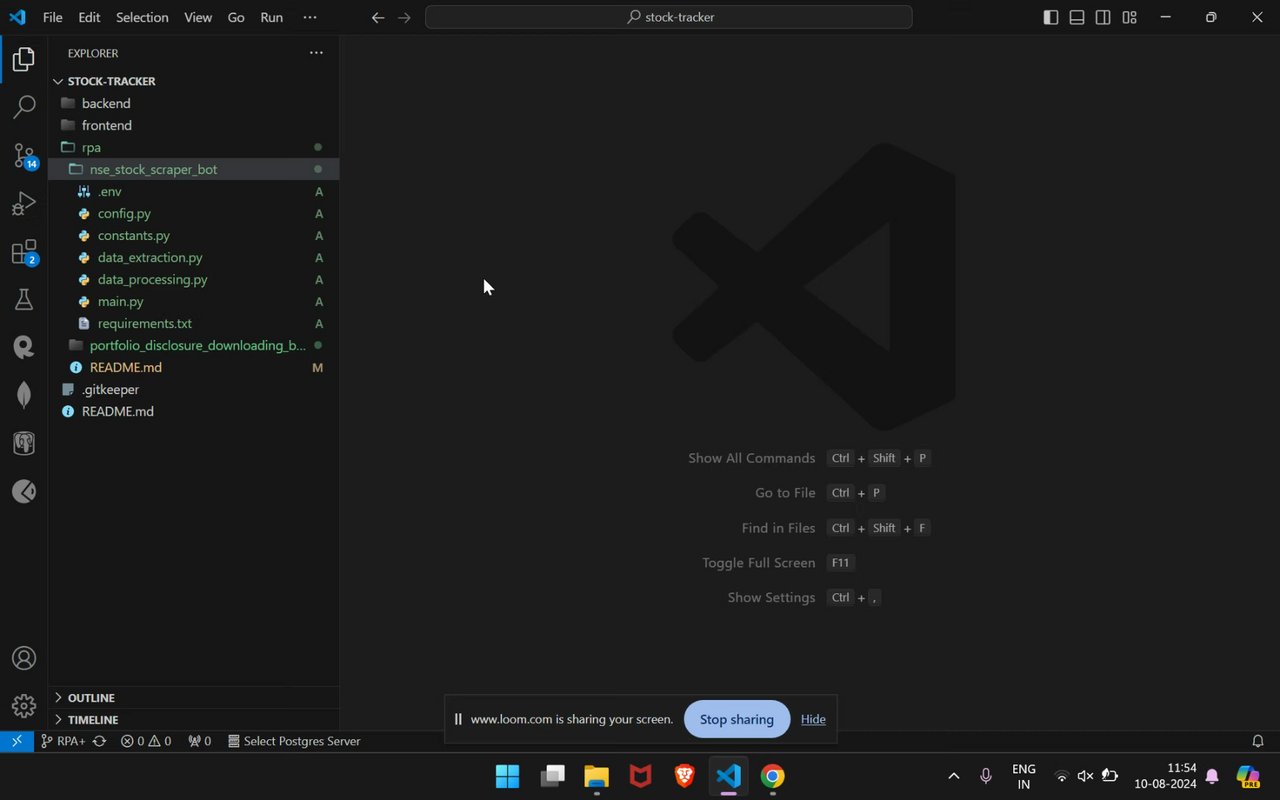Open the Run menu
Viewport: 1280px width, 800px height.
[x=271, y=17]
